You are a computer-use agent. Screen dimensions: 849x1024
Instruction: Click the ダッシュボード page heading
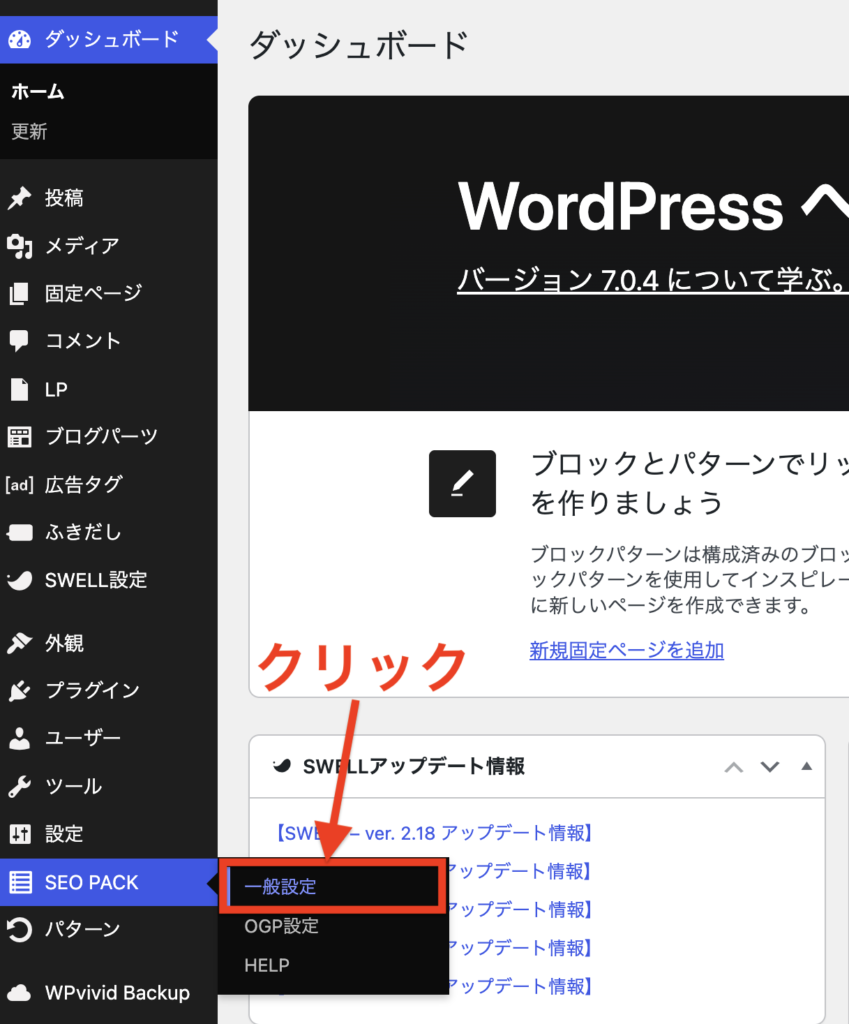(x=359, y=45)
